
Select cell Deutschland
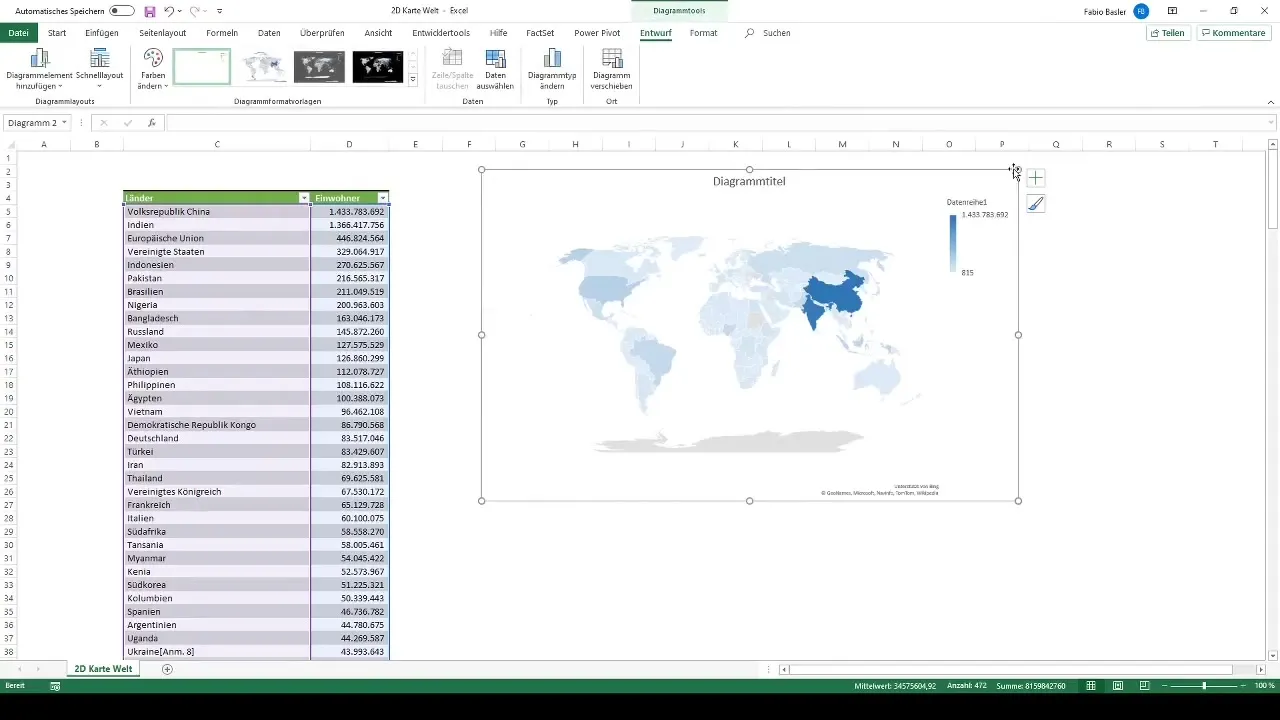point(216,438)
